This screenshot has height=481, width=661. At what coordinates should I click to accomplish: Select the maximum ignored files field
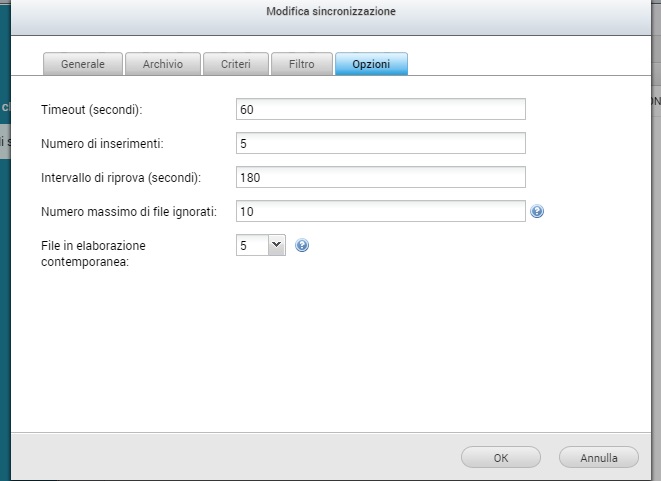tap(381, 211)
